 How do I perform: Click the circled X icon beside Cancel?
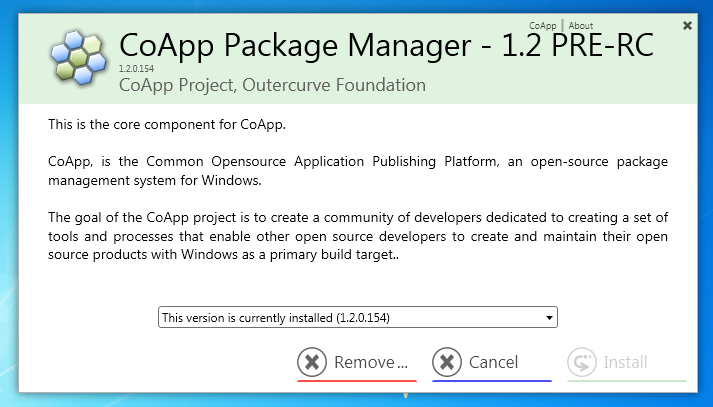447,362
